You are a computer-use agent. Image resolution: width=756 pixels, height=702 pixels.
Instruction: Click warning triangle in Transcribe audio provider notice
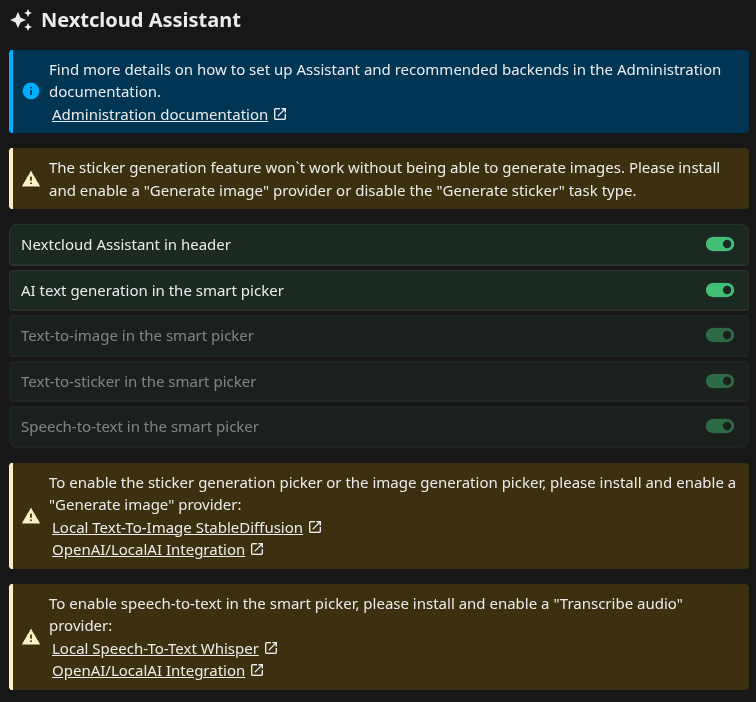pyautogui.click(x=31, y=637)
